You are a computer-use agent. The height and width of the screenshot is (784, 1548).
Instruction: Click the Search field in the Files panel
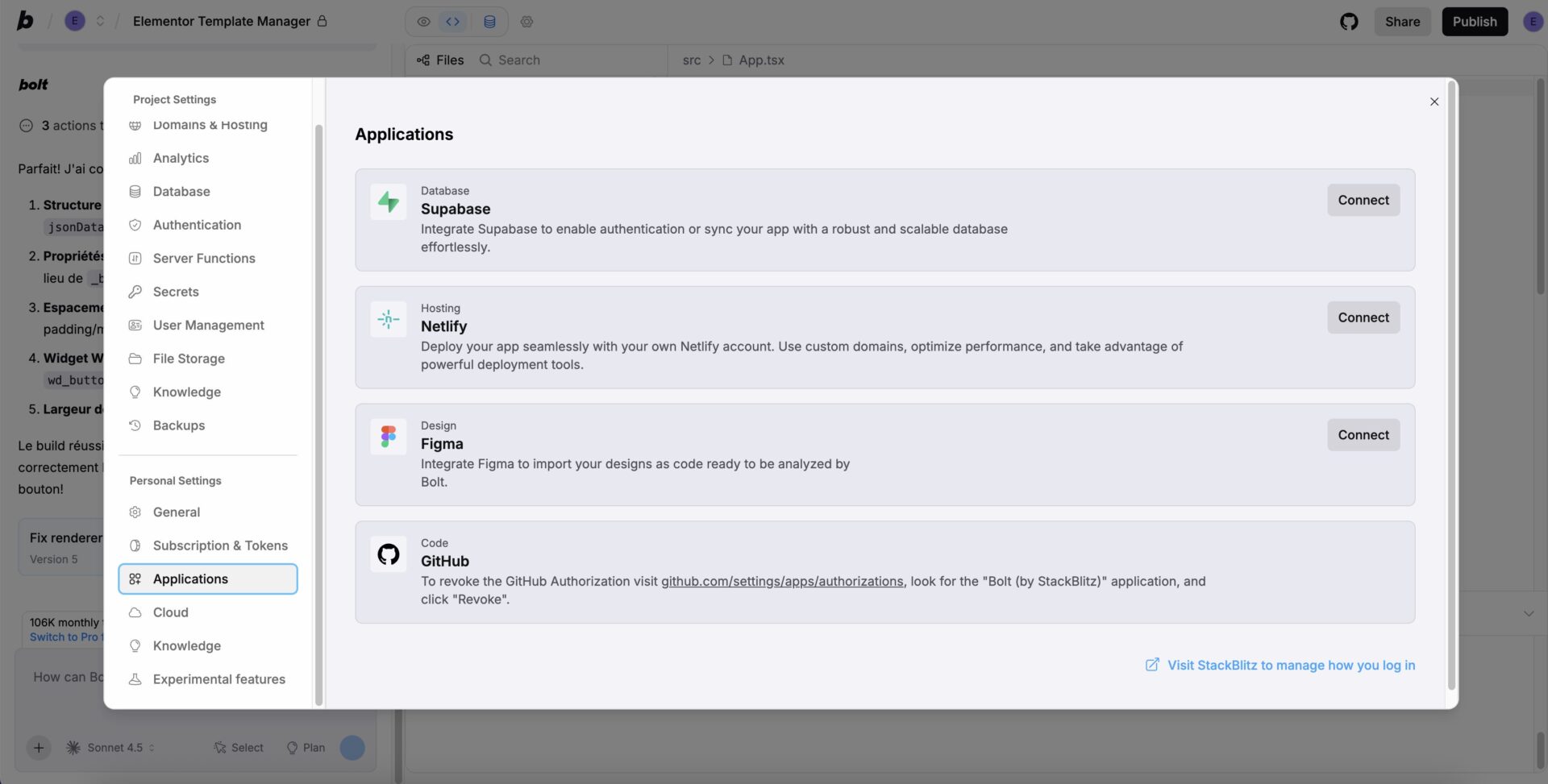click(518, 60)
